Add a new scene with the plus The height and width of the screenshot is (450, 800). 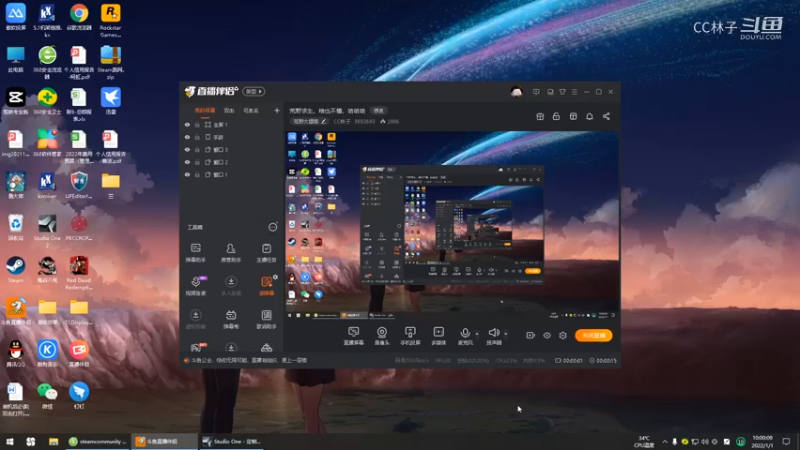[277, 110]
